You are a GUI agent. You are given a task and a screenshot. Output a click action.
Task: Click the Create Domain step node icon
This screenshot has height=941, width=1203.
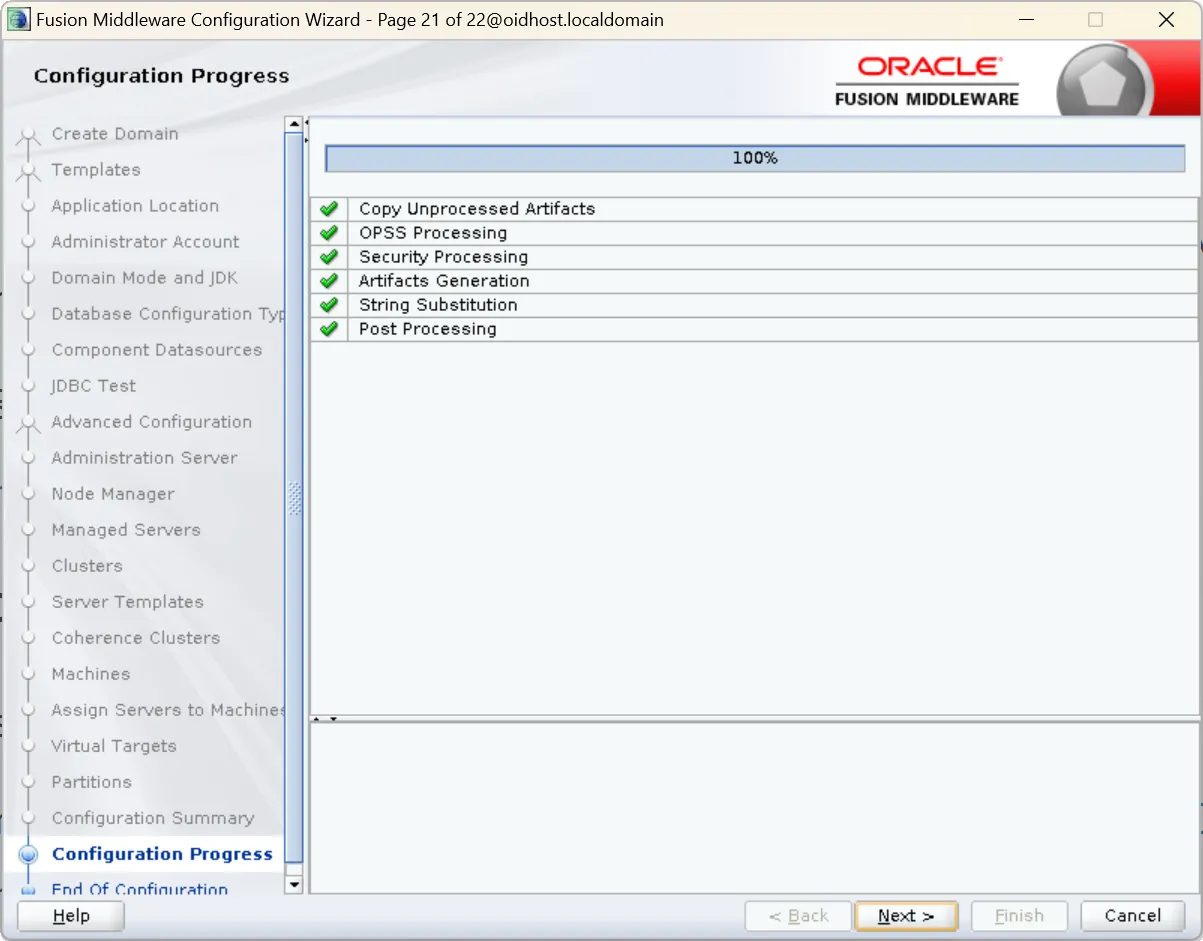pyautogui.click(x=28, y=136)
